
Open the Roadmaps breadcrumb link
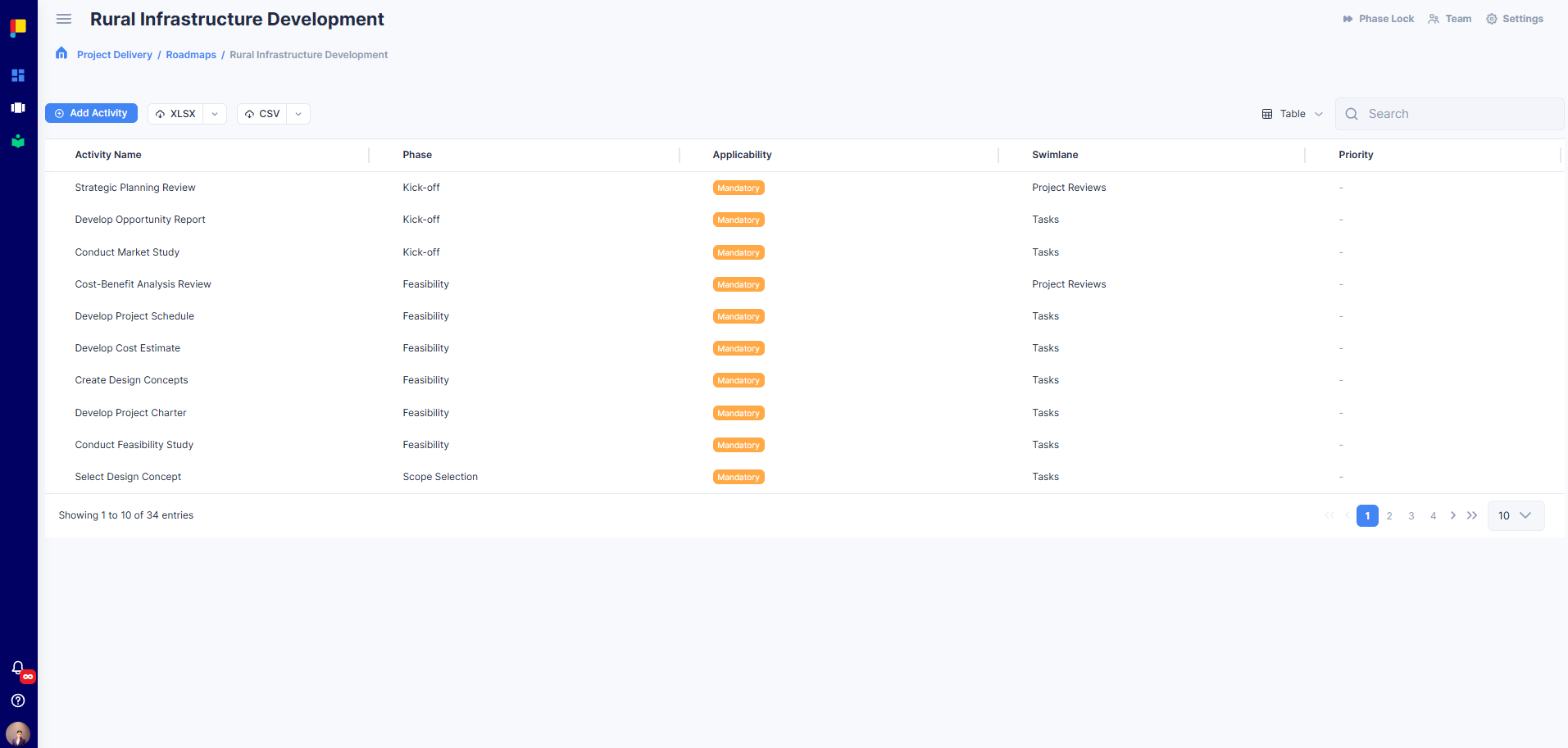click(190, 54)
